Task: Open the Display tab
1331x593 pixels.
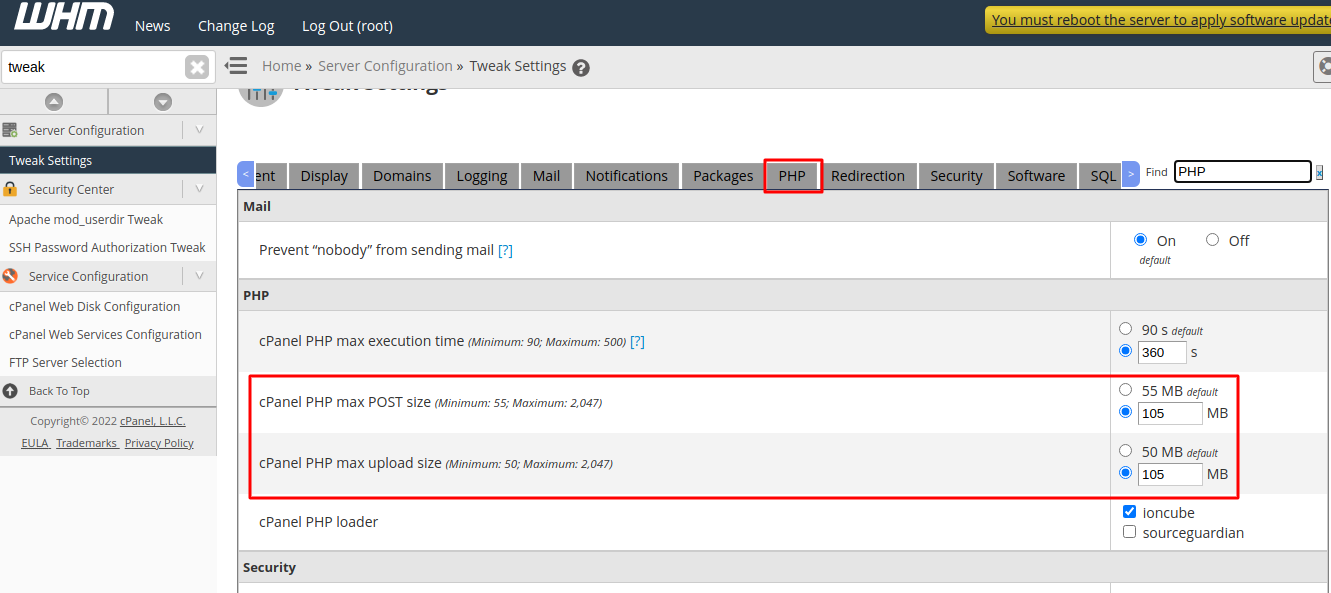Action: click(324, 176)
